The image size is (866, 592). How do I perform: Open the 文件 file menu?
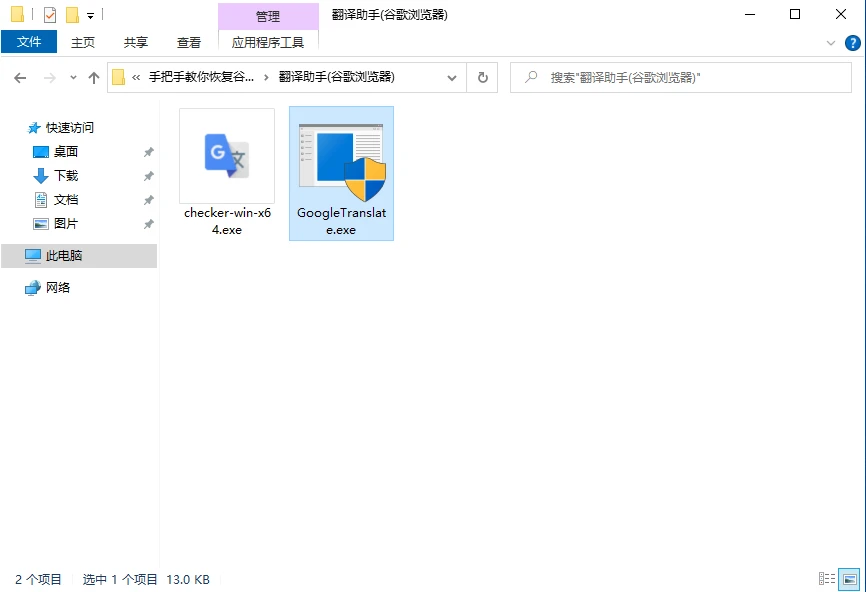tap(29, 42)
